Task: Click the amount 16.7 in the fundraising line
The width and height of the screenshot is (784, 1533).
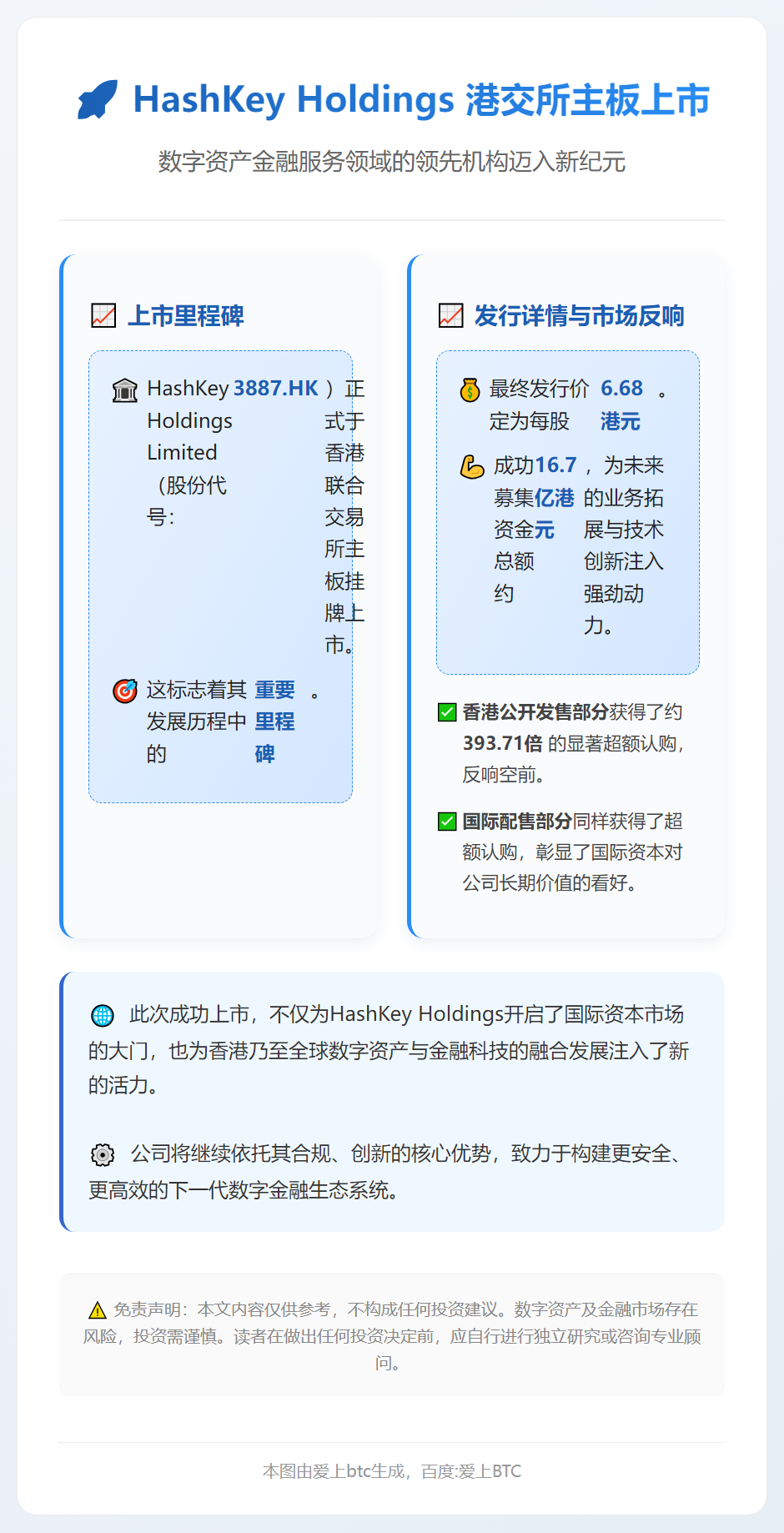Action: click(555, 465)
